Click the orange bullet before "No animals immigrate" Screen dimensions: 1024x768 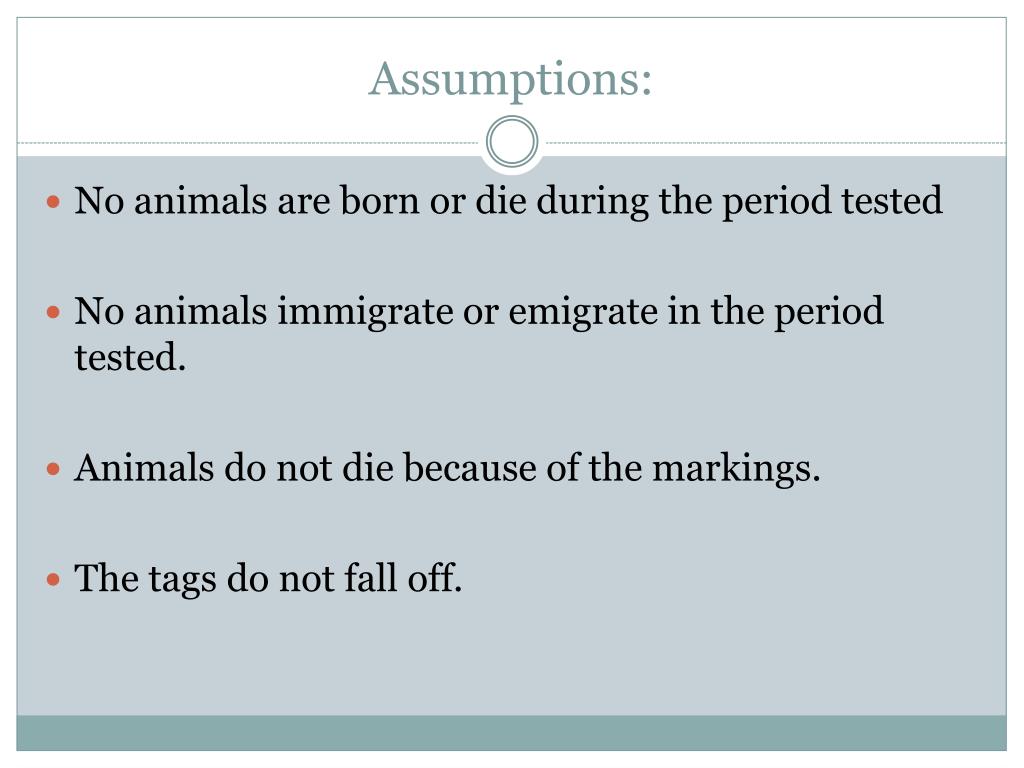pyautogui.click(x=54, y=312)
